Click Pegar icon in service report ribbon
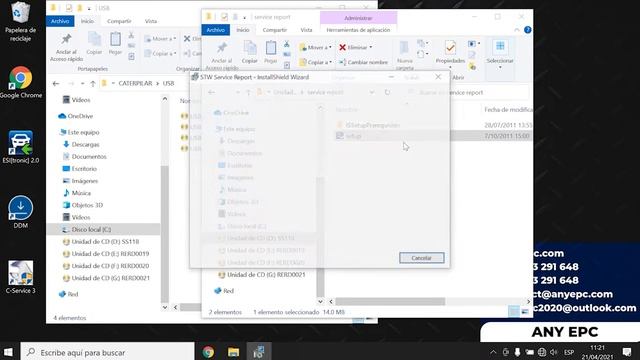Viewport: 640px width, 360px height. pos(271,52)
